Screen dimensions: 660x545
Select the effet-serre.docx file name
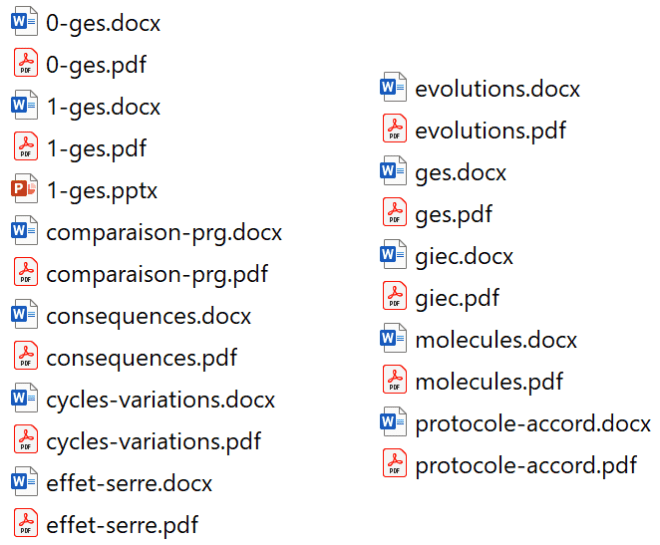129,483
